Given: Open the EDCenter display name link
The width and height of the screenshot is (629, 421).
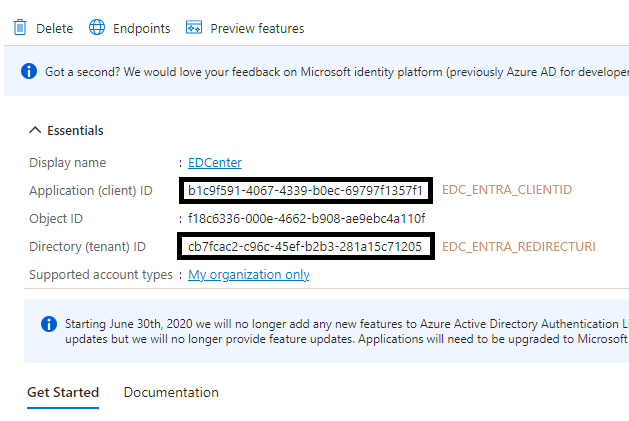Looking at the screenshot, I should tap(215, 163).
